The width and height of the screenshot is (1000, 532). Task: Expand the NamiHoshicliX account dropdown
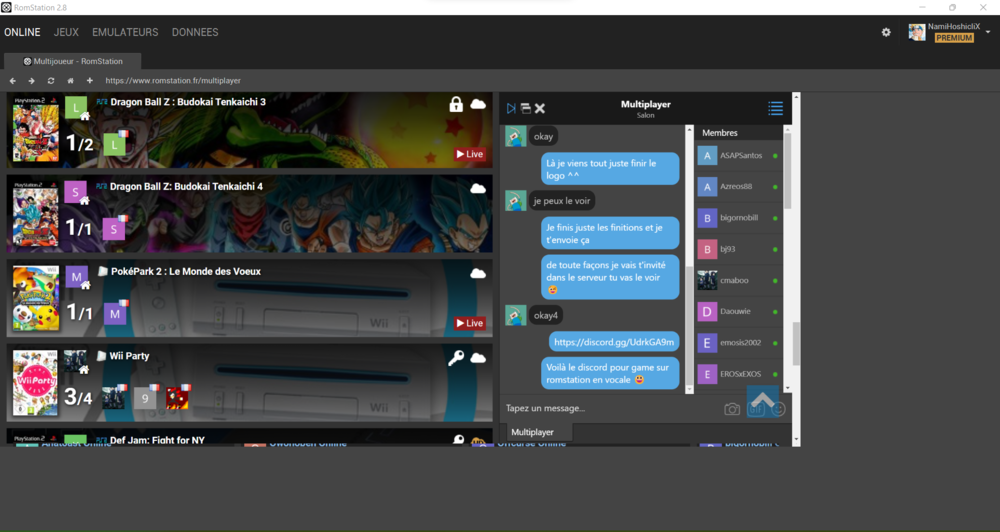(988, 32)
